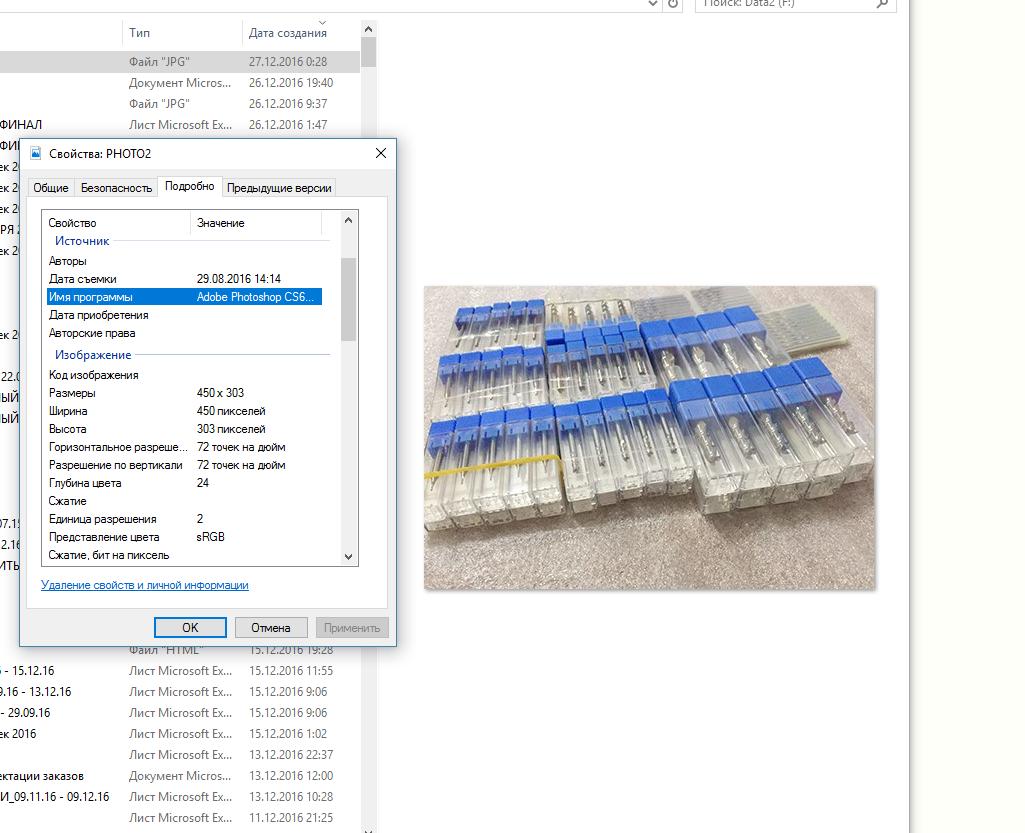This screenshot has height=833, width=1025.
Task: Click Горизонтальное разрешение property row
Action: pyautogui.click(x=184, y=447)
